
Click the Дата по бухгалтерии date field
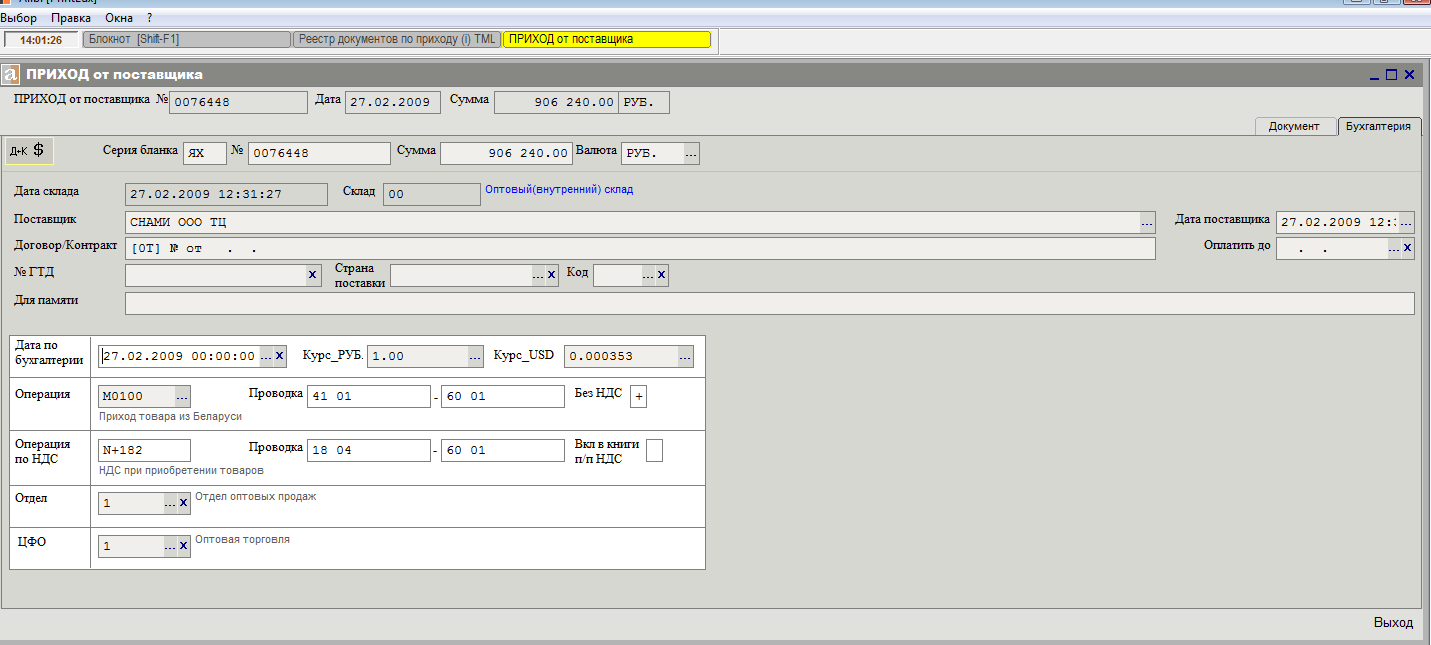click(179, 356)
